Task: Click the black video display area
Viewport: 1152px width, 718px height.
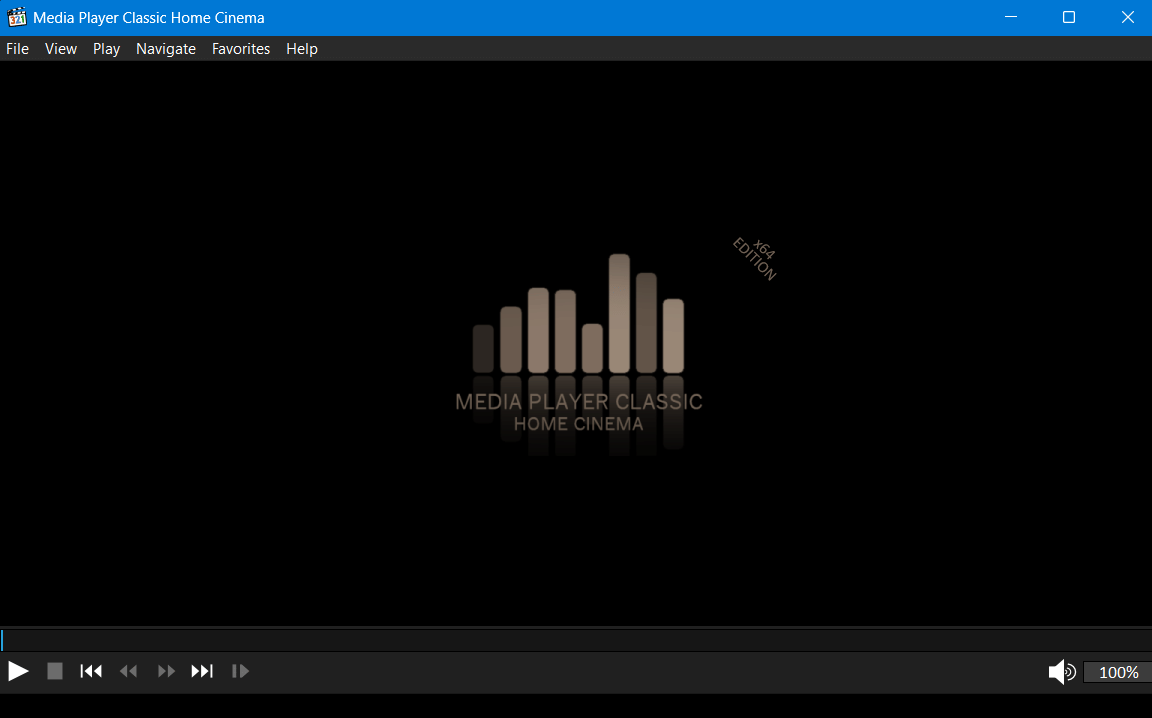Action: (576, 343)
